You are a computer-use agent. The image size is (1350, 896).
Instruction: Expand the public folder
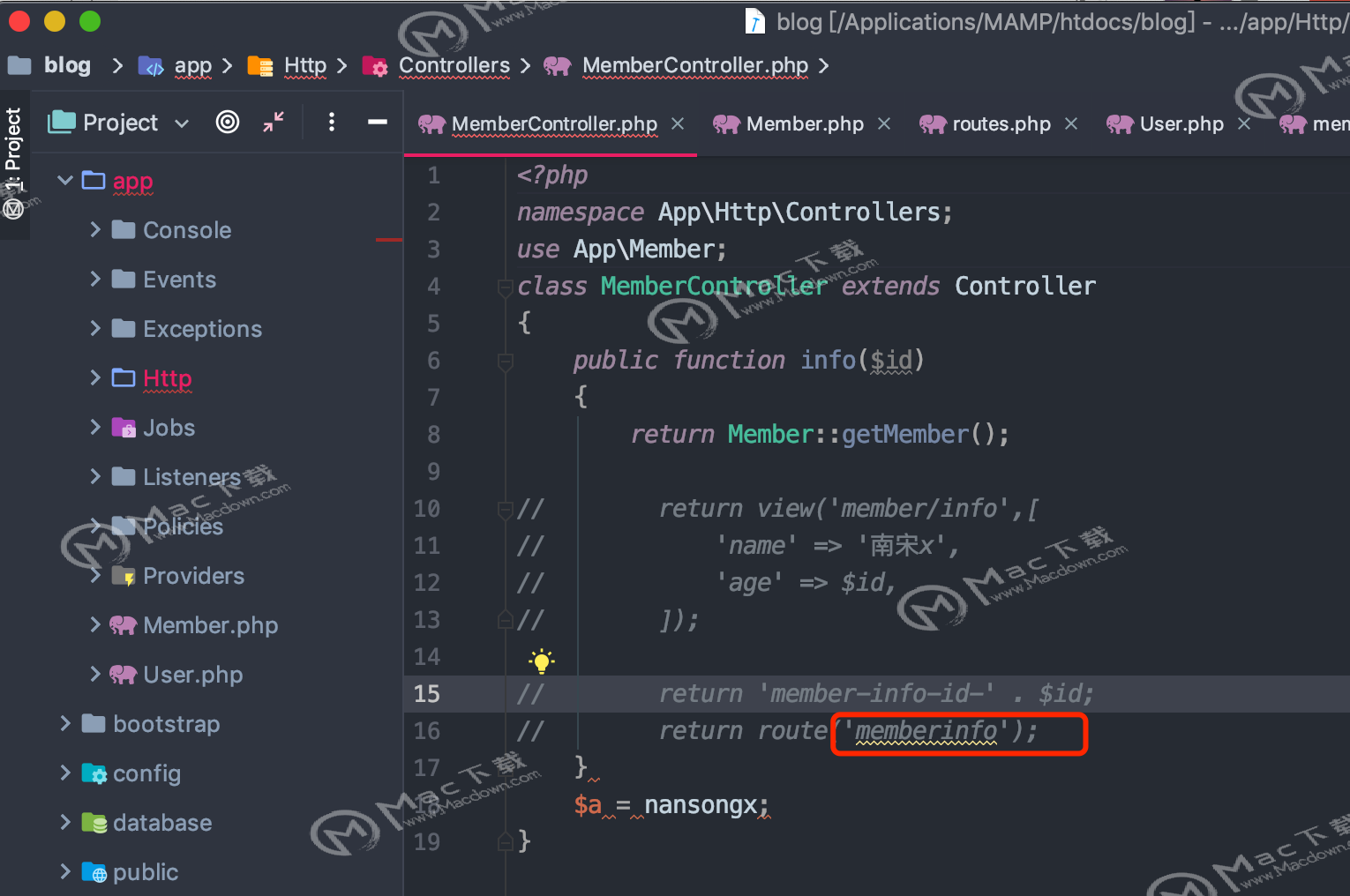click(x=64, y=872)
